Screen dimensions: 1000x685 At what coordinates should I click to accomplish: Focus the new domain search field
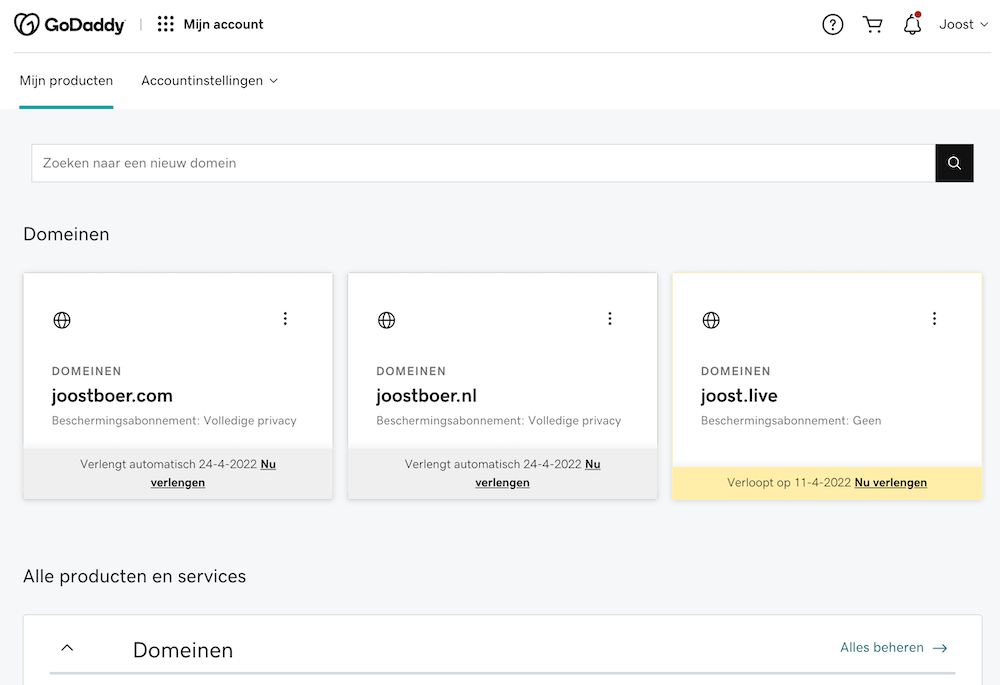pos(483,163)
